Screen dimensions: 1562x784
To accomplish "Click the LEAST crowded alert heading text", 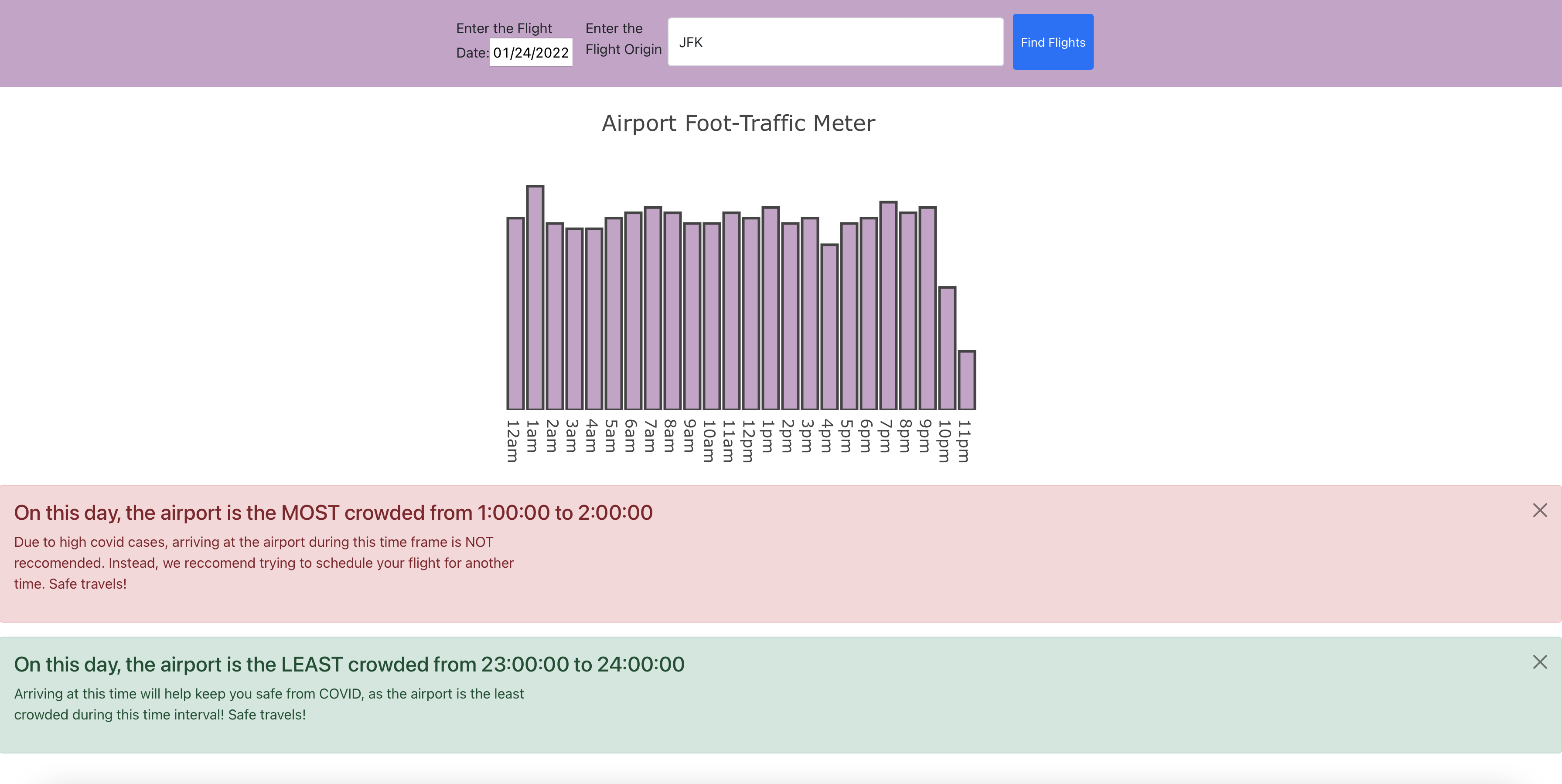I will tap(349, 664).
